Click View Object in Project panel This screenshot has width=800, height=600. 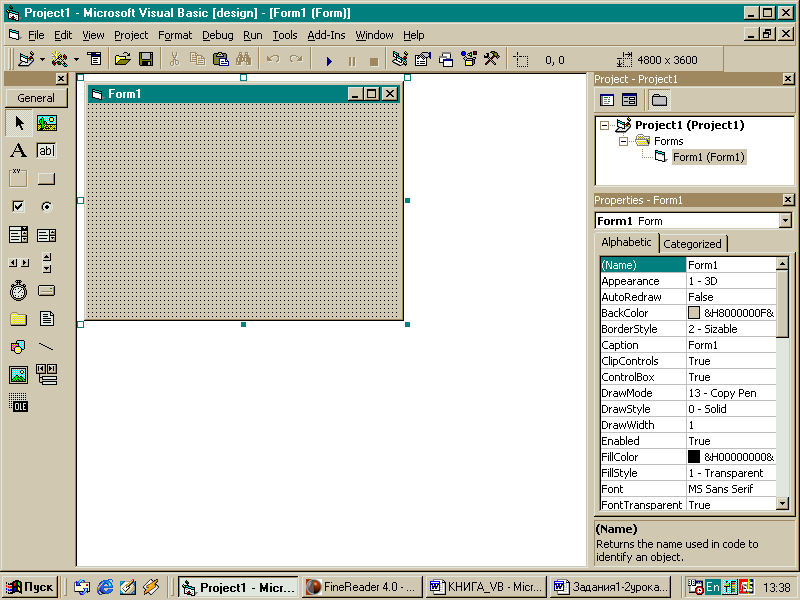point(630,100)
